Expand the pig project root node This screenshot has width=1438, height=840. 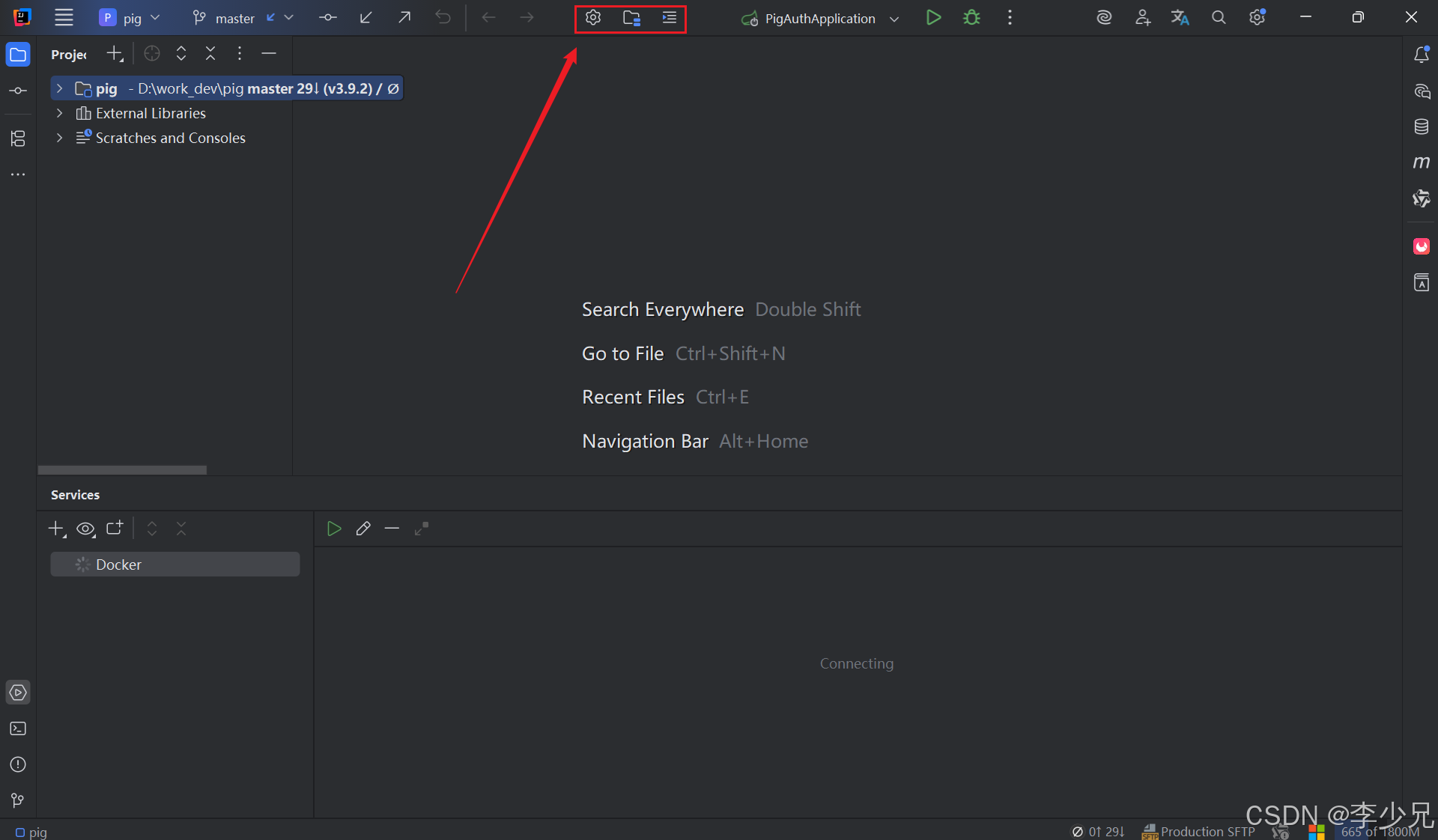point(59,88)
